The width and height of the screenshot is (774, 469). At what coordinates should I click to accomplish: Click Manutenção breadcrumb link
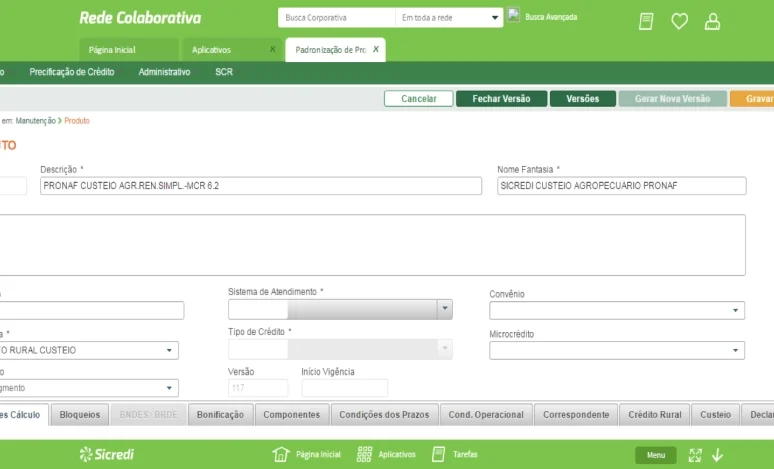pos(36,121)
